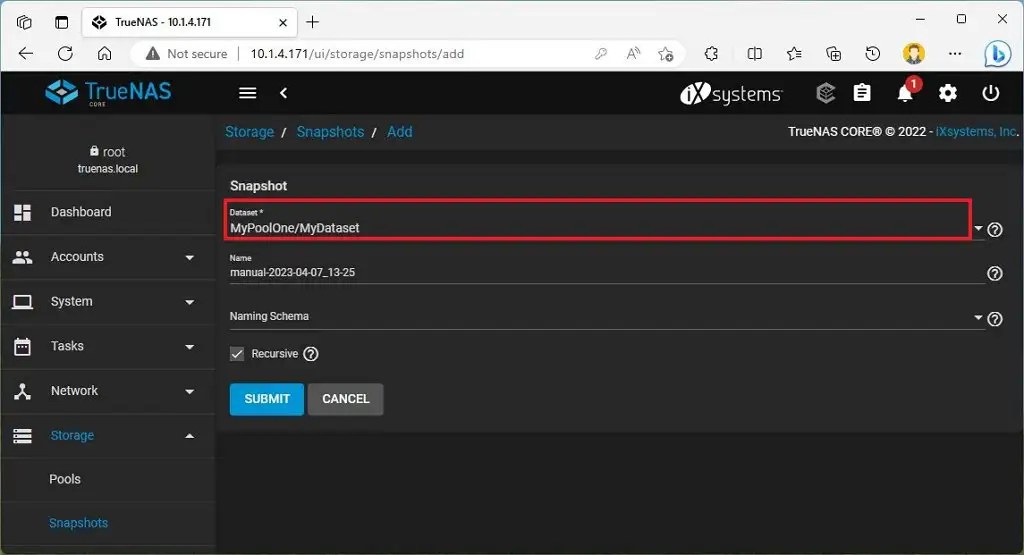
Task: Open browser tab actions menu
Action: click(x=61, y=22)
